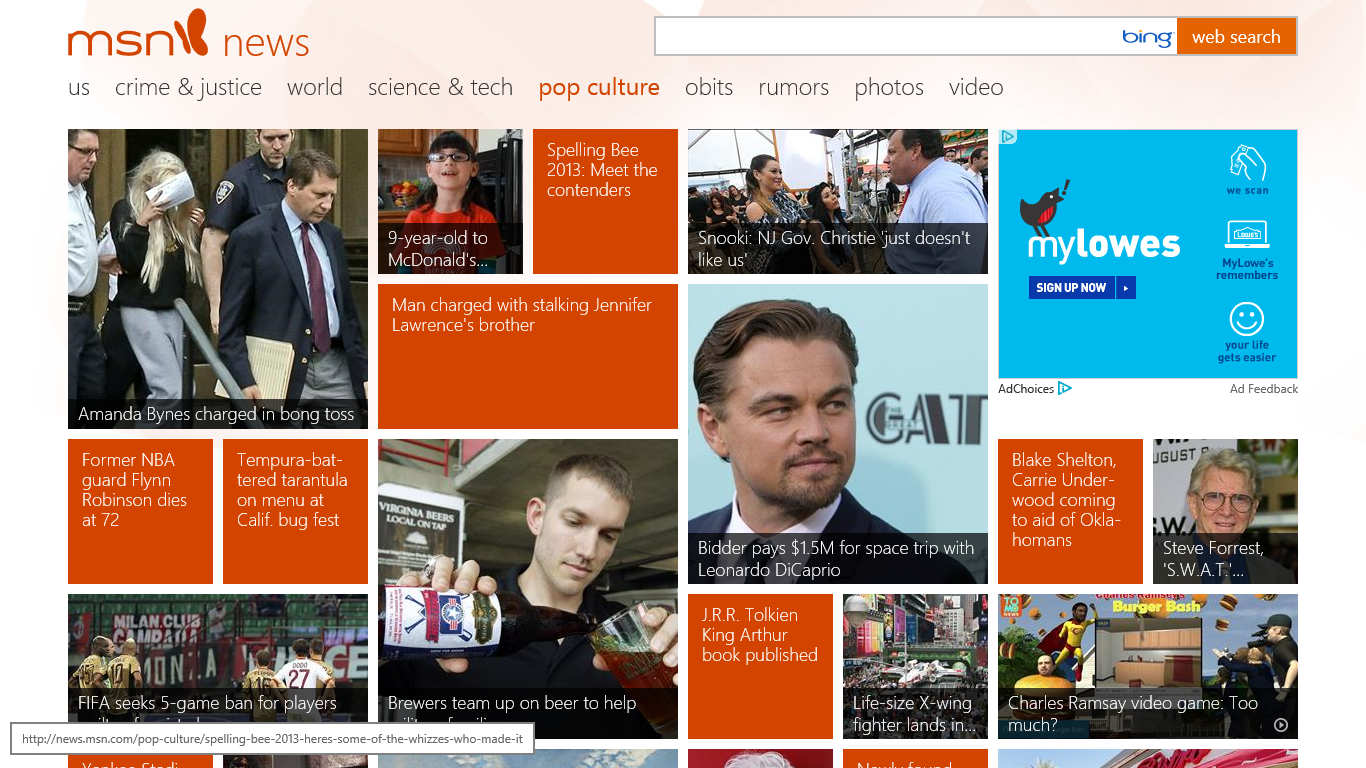The height and width of the screenshot is (768, 1366).
Task: Click the play icon on Charles Ramsay video tile
Action: click(1281, 725)
